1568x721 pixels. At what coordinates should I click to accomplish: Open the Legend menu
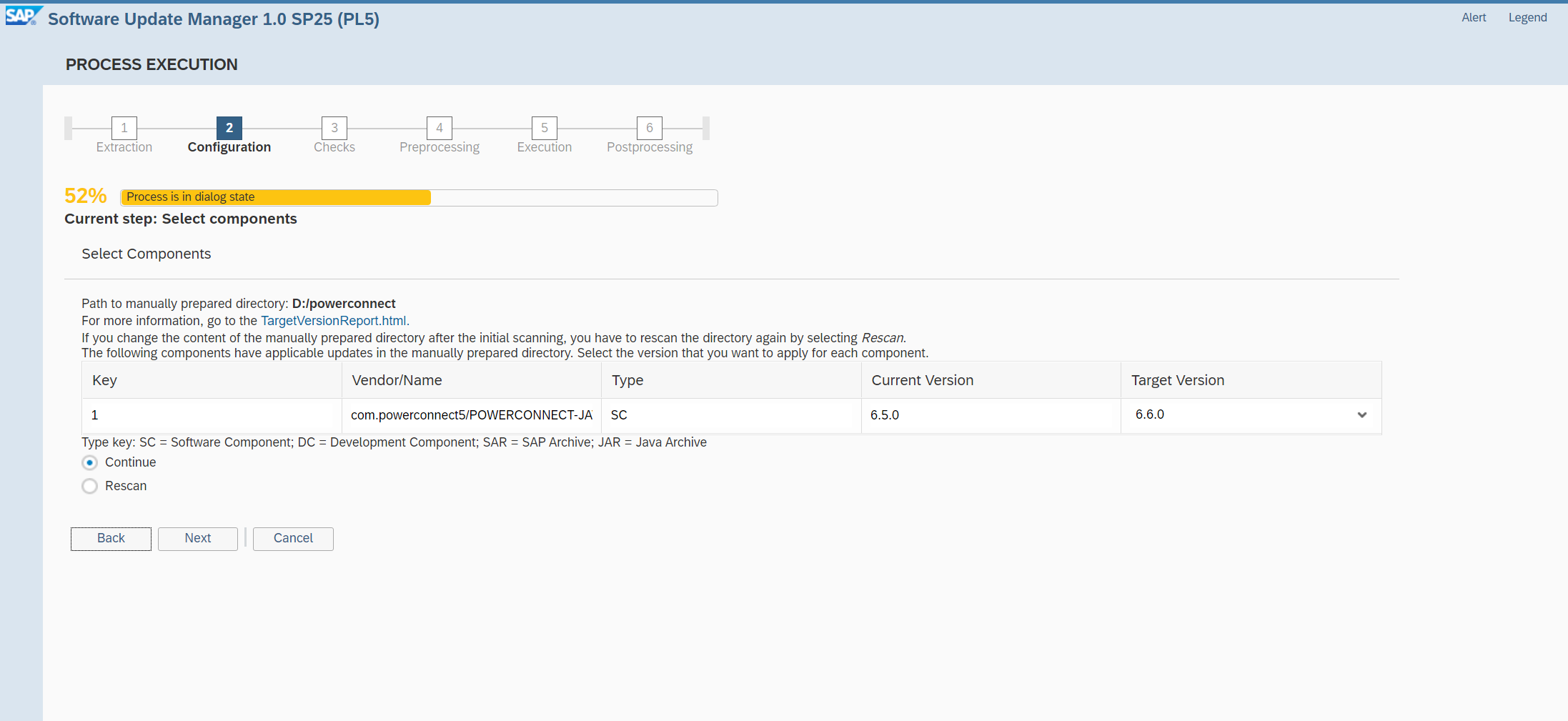coord(1527,18)
